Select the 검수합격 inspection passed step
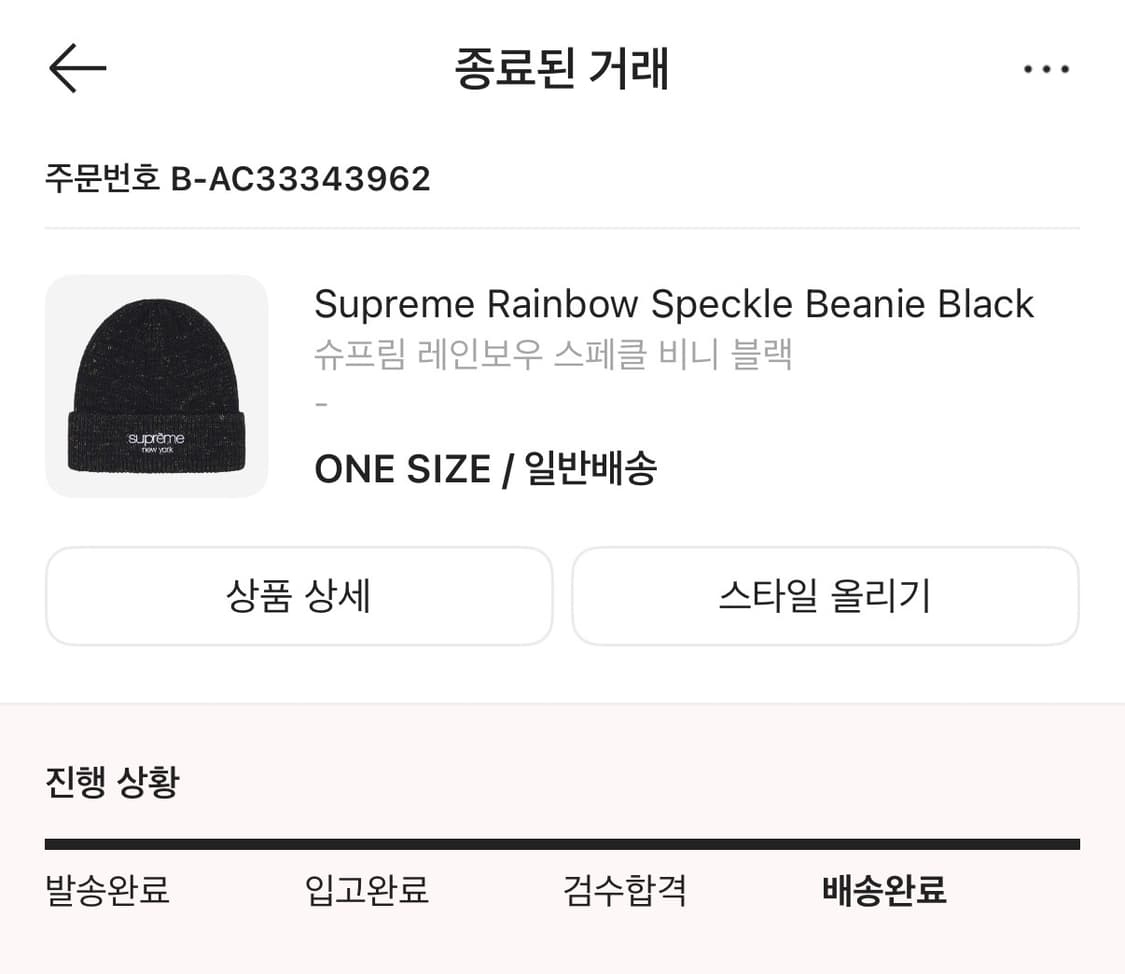 624,890
